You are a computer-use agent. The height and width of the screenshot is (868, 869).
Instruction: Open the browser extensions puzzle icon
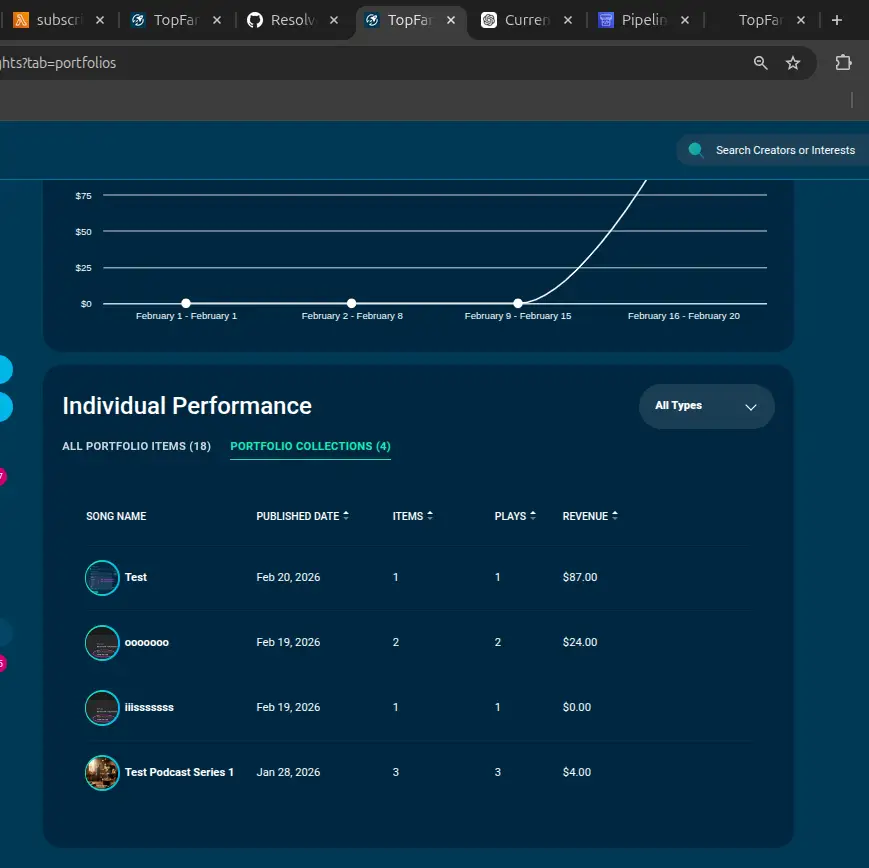pos(843,63)
